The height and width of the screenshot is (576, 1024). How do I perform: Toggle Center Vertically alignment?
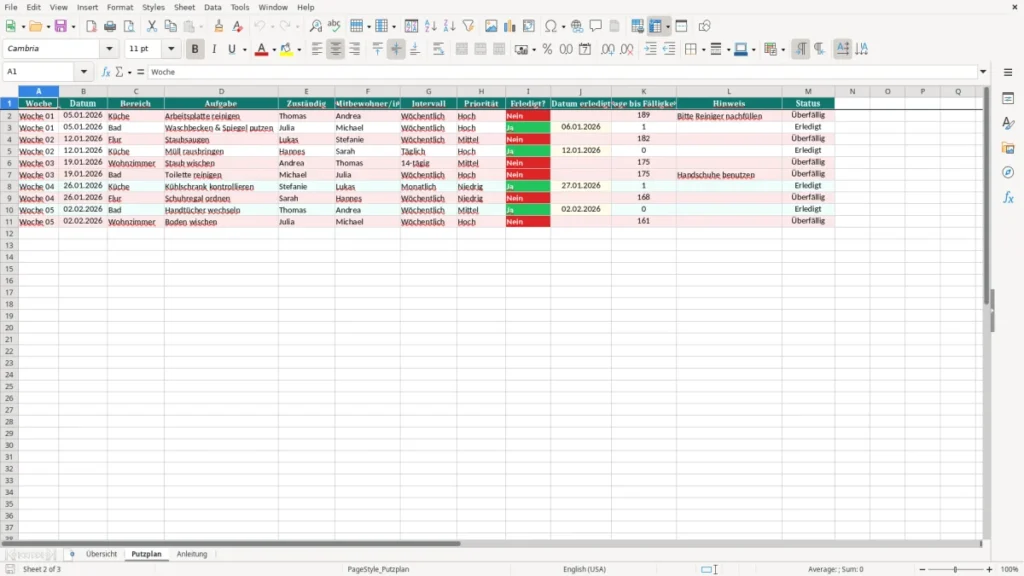396,49
